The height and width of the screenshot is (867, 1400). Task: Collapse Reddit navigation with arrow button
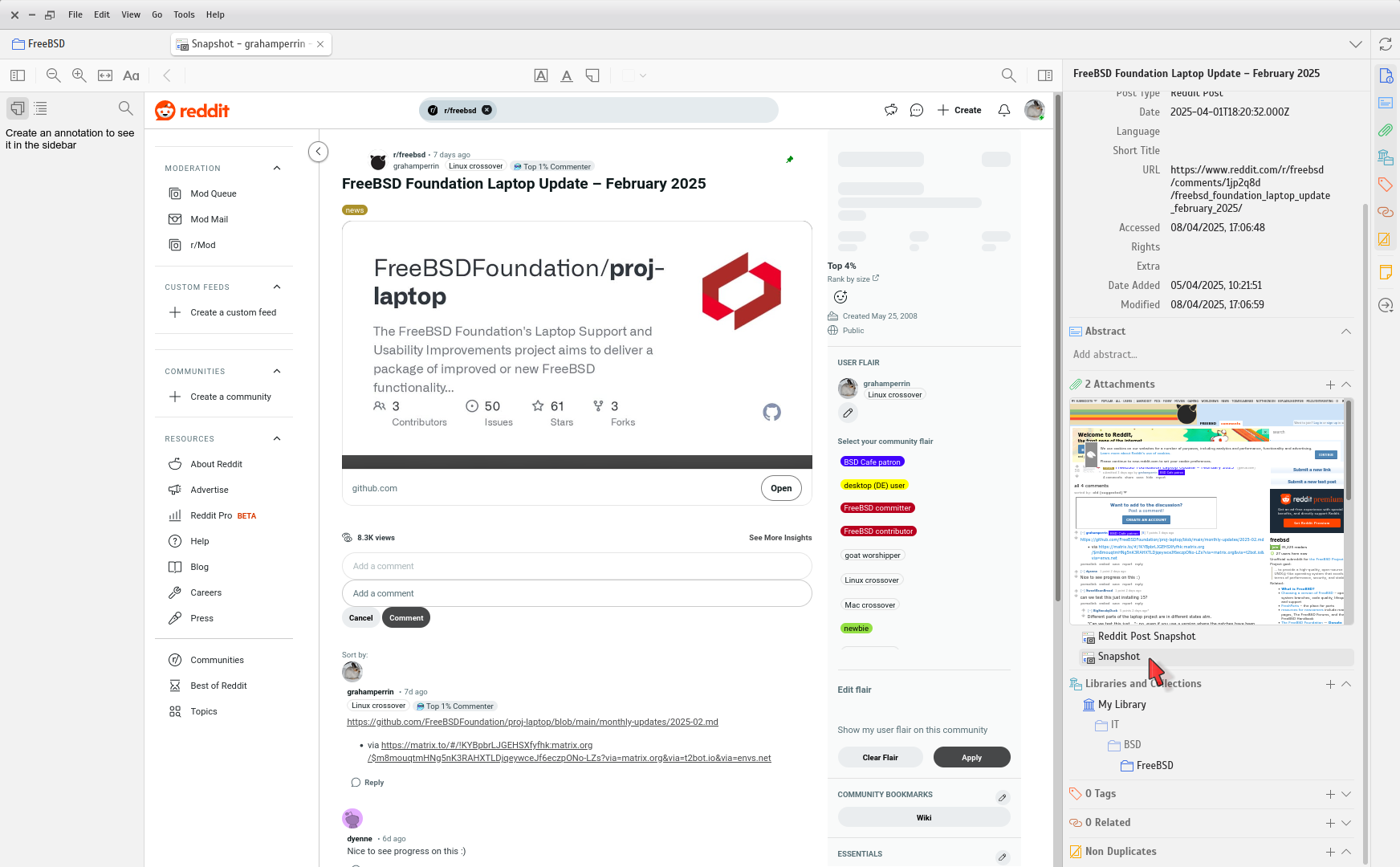click(319, 151)
